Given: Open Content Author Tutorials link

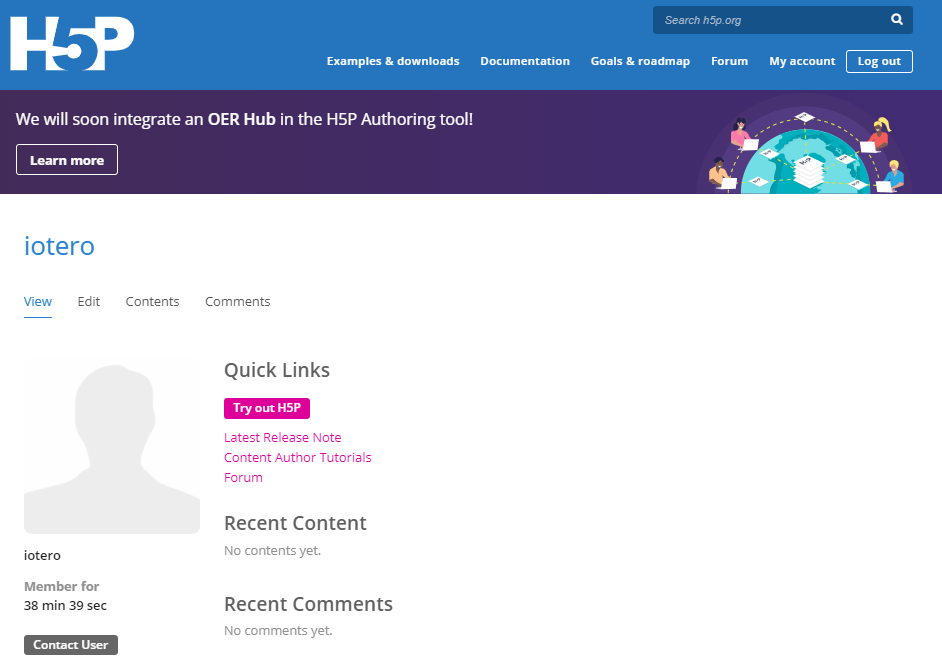Looking at the screenshot, I should tap(297, 457).
